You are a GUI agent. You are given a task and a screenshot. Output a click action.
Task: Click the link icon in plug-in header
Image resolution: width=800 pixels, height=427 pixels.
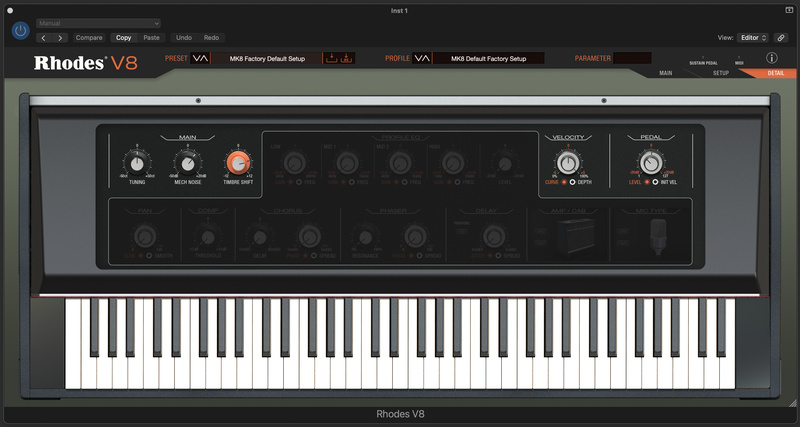[781, 38]
